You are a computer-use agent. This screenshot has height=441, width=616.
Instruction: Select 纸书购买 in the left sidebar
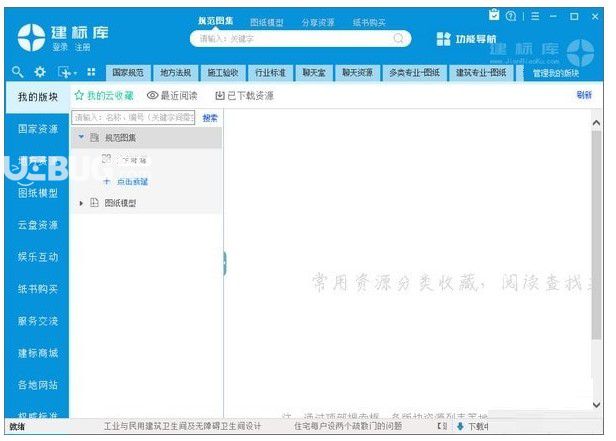click(38, 289)
